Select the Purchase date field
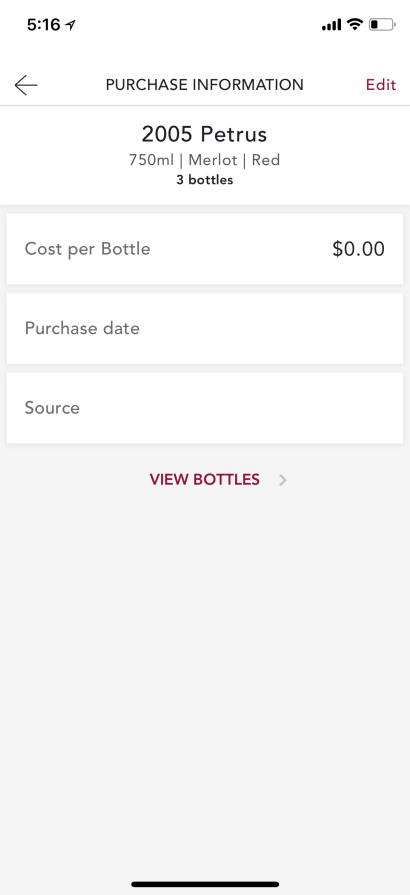410x895 pixels. (x=205, y=328)
